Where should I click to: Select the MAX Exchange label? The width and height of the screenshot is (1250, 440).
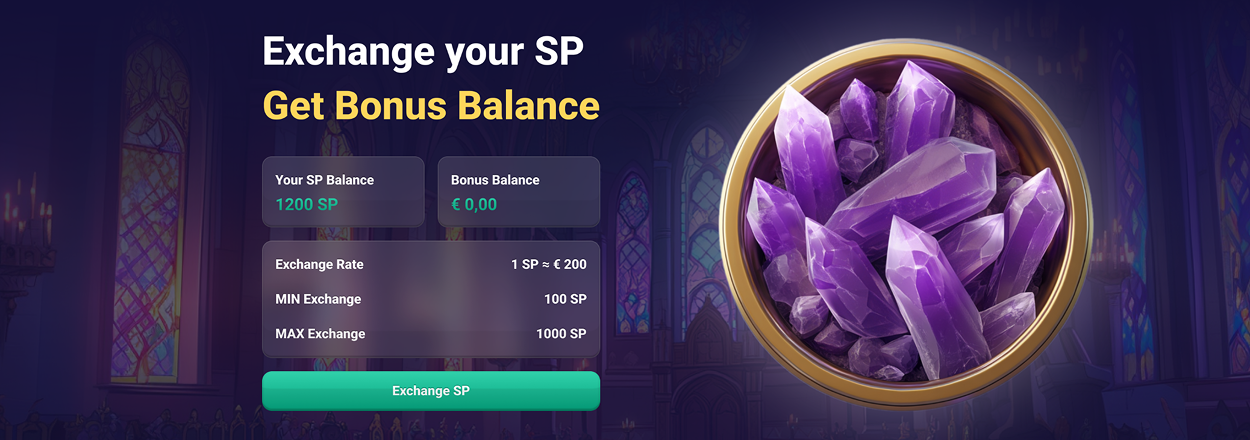coord(320,333)
